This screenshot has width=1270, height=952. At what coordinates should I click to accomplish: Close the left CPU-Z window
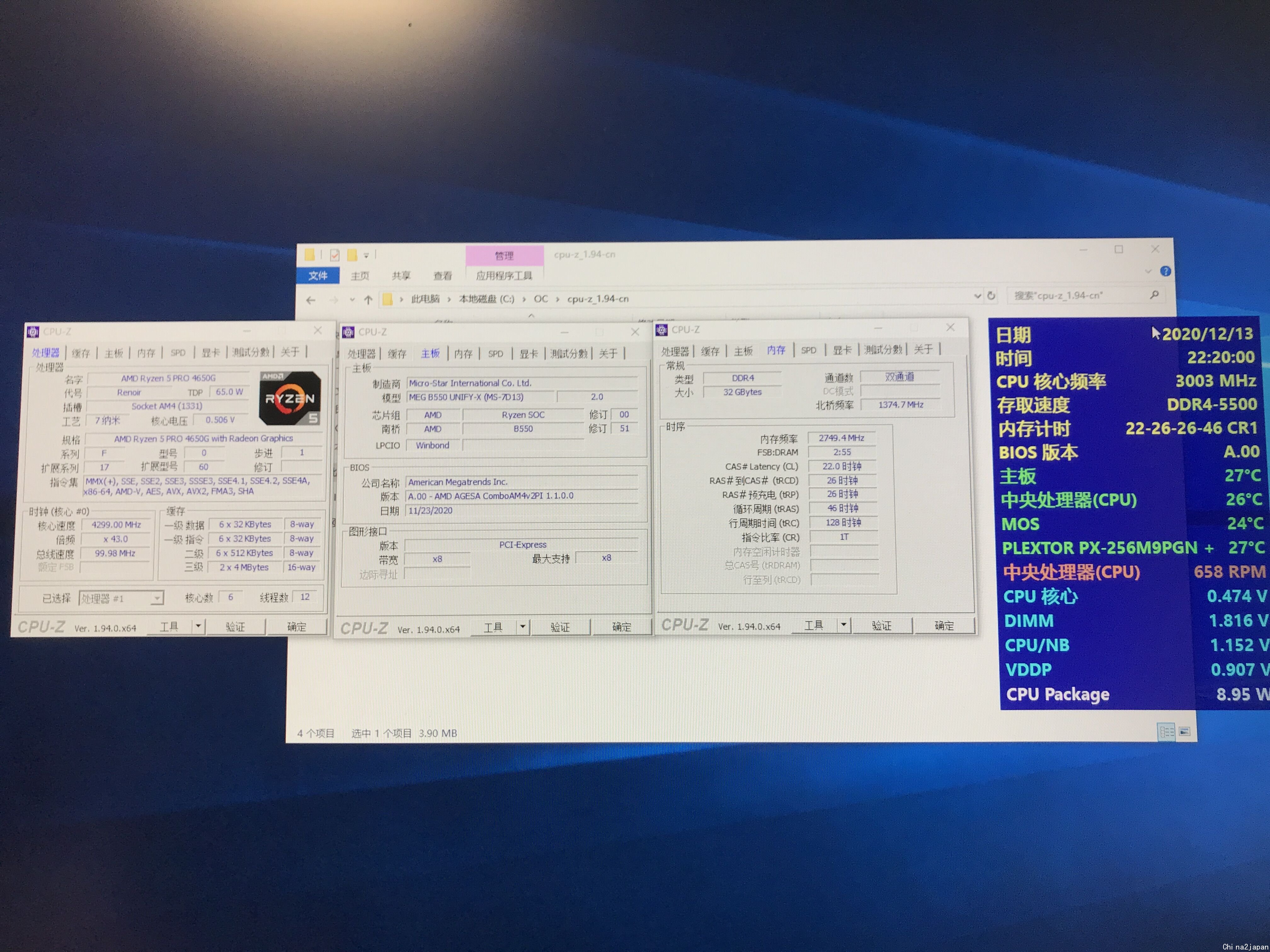click(x=317, y=331)
